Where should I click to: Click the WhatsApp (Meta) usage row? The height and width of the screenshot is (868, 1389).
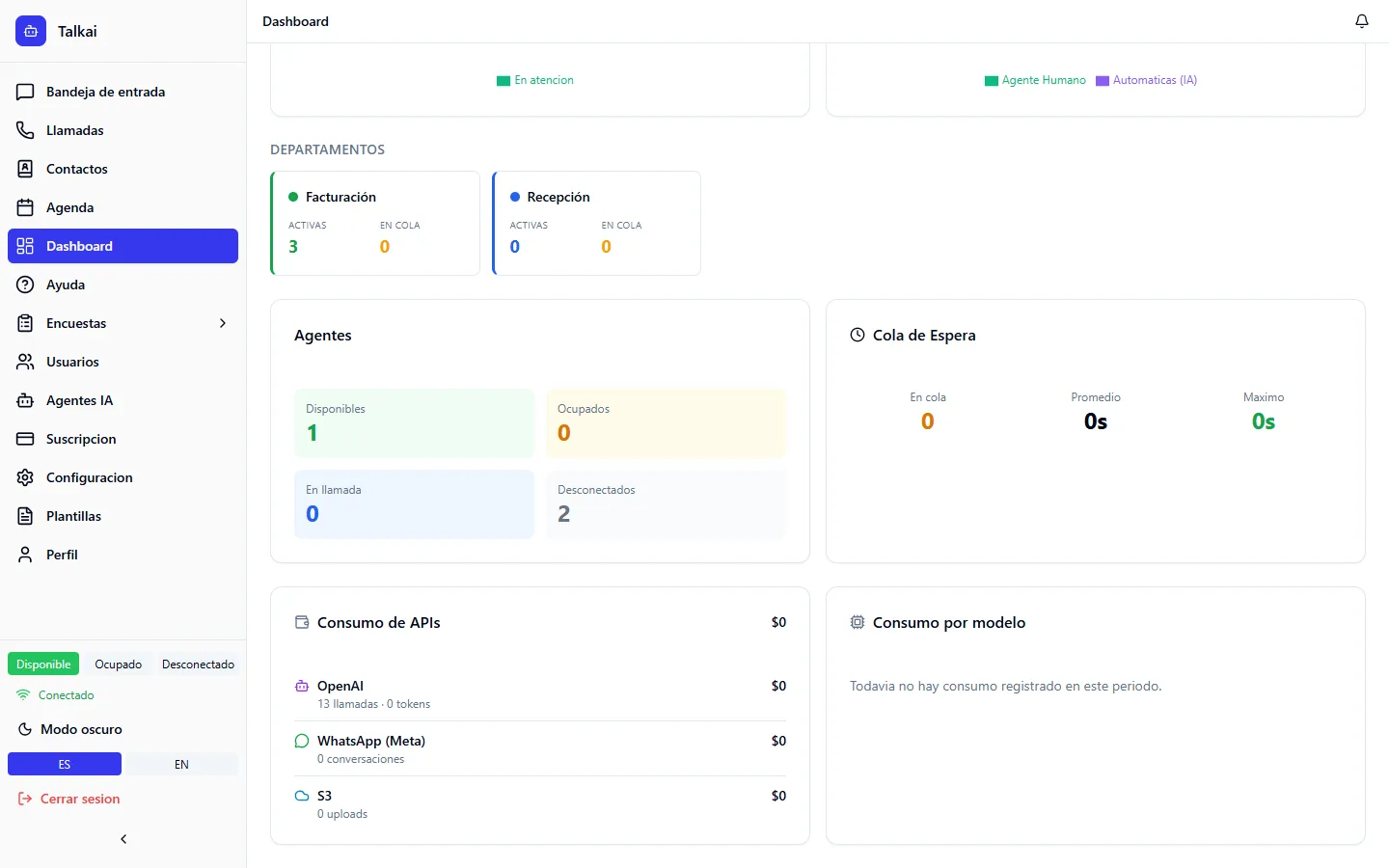pyautogui.click(x=540, y=748)
